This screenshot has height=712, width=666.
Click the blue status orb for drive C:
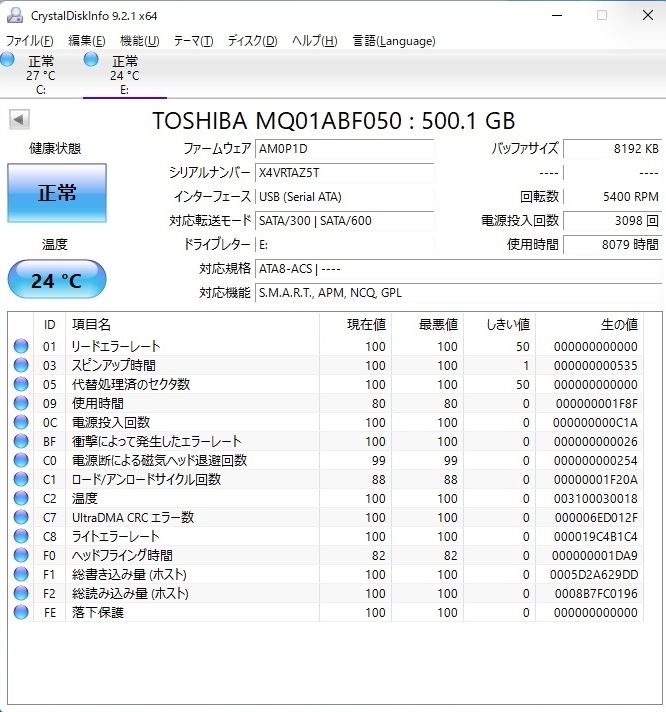pyautogui.click(x=8, y=60)
